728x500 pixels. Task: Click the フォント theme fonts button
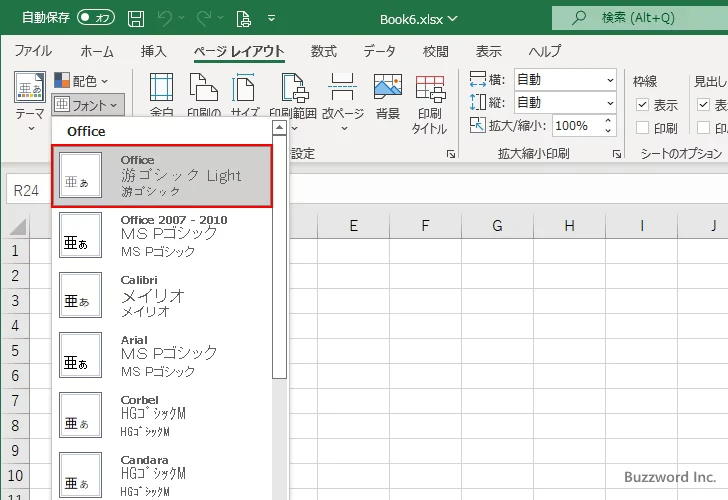pos(88,105)
